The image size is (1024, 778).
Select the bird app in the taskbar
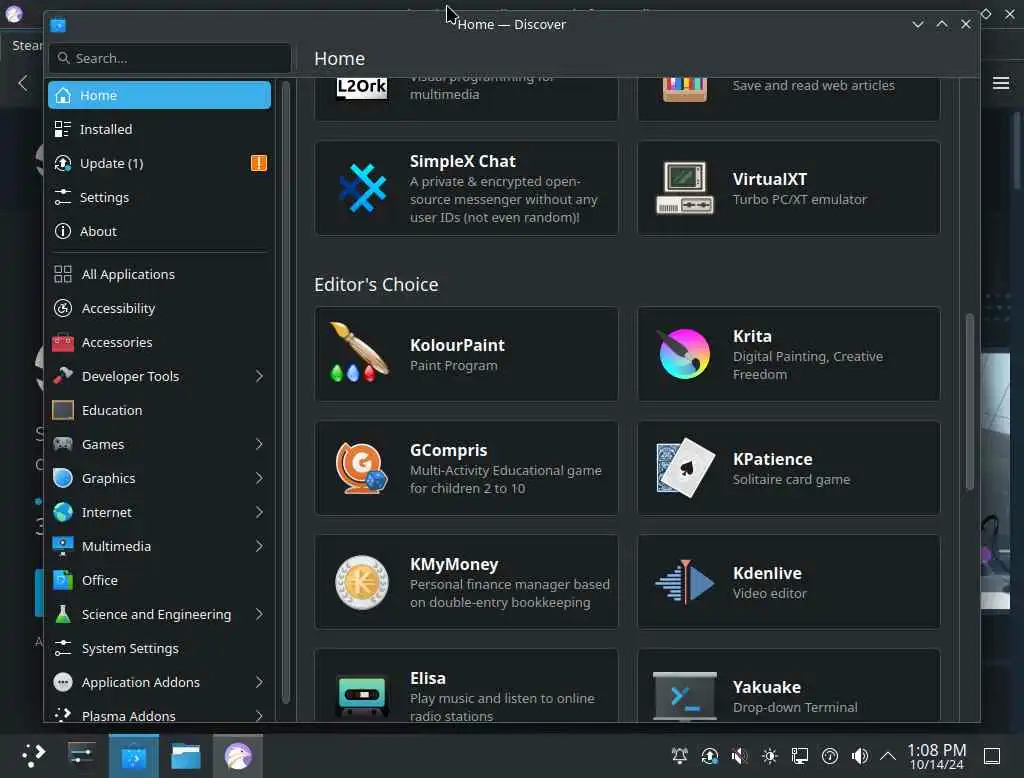(x=238, y=756)
